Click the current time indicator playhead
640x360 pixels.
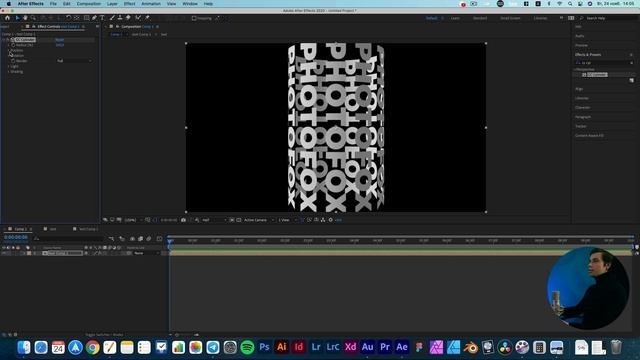[x=170, y=241]
